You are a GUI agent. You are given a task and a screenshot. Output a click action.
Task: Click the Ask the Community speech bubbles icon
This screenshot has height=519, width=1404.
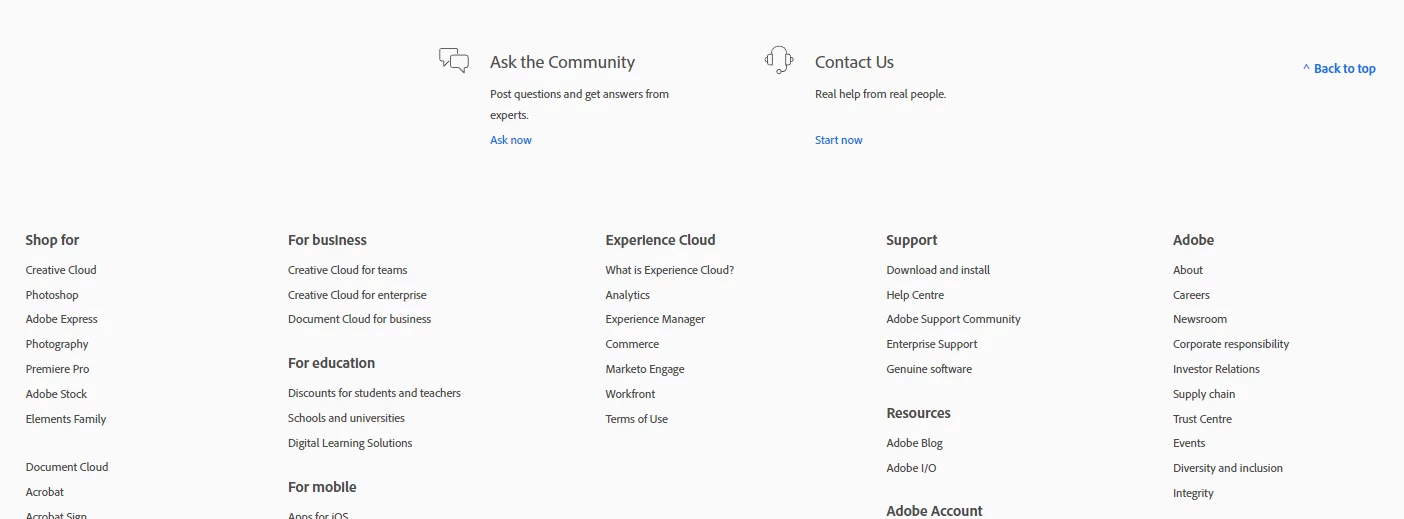454,60
